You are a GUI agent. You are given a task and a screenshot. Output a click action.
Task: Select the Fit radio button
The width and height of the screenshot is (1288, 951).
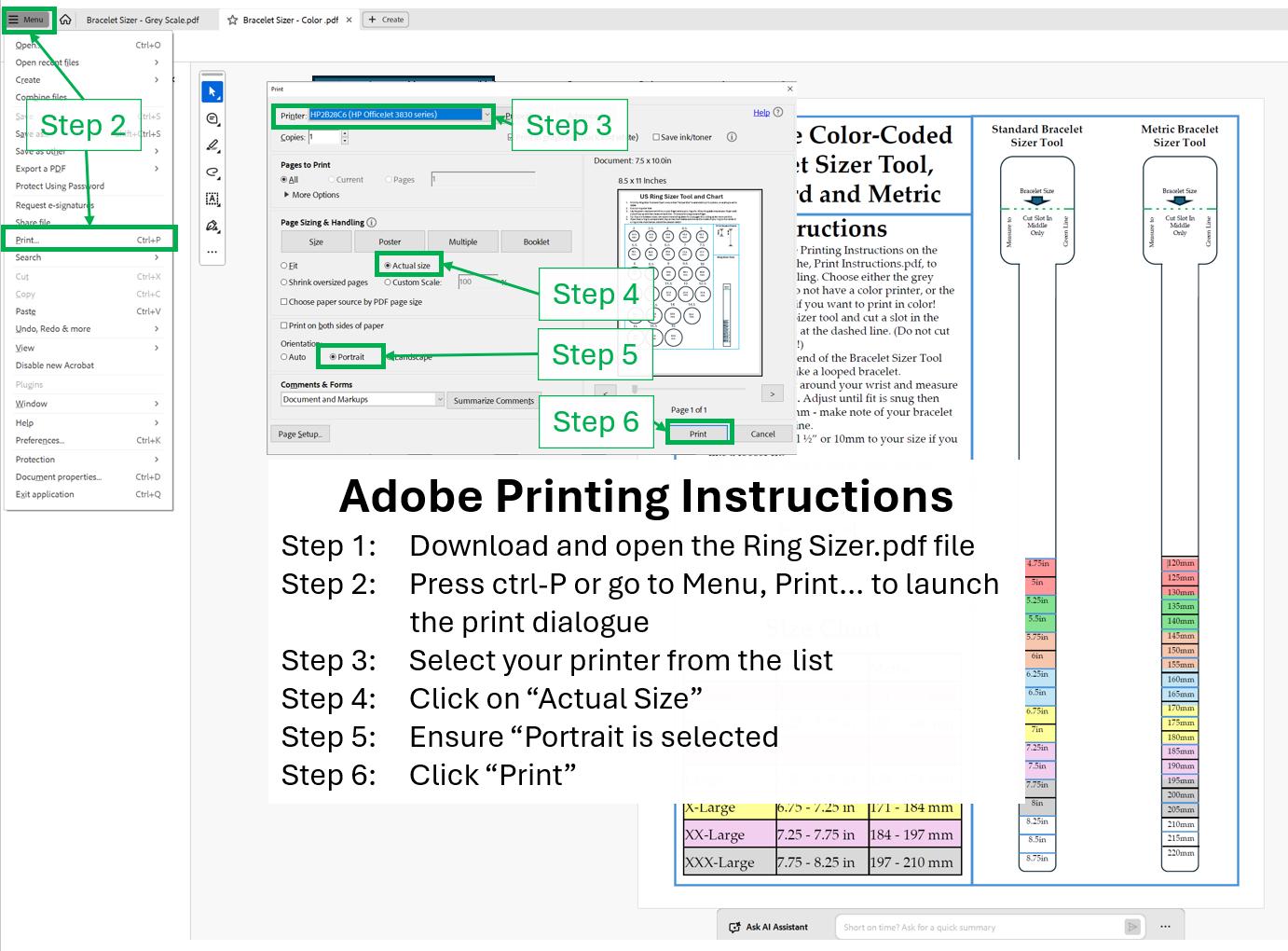coord(283,266)
